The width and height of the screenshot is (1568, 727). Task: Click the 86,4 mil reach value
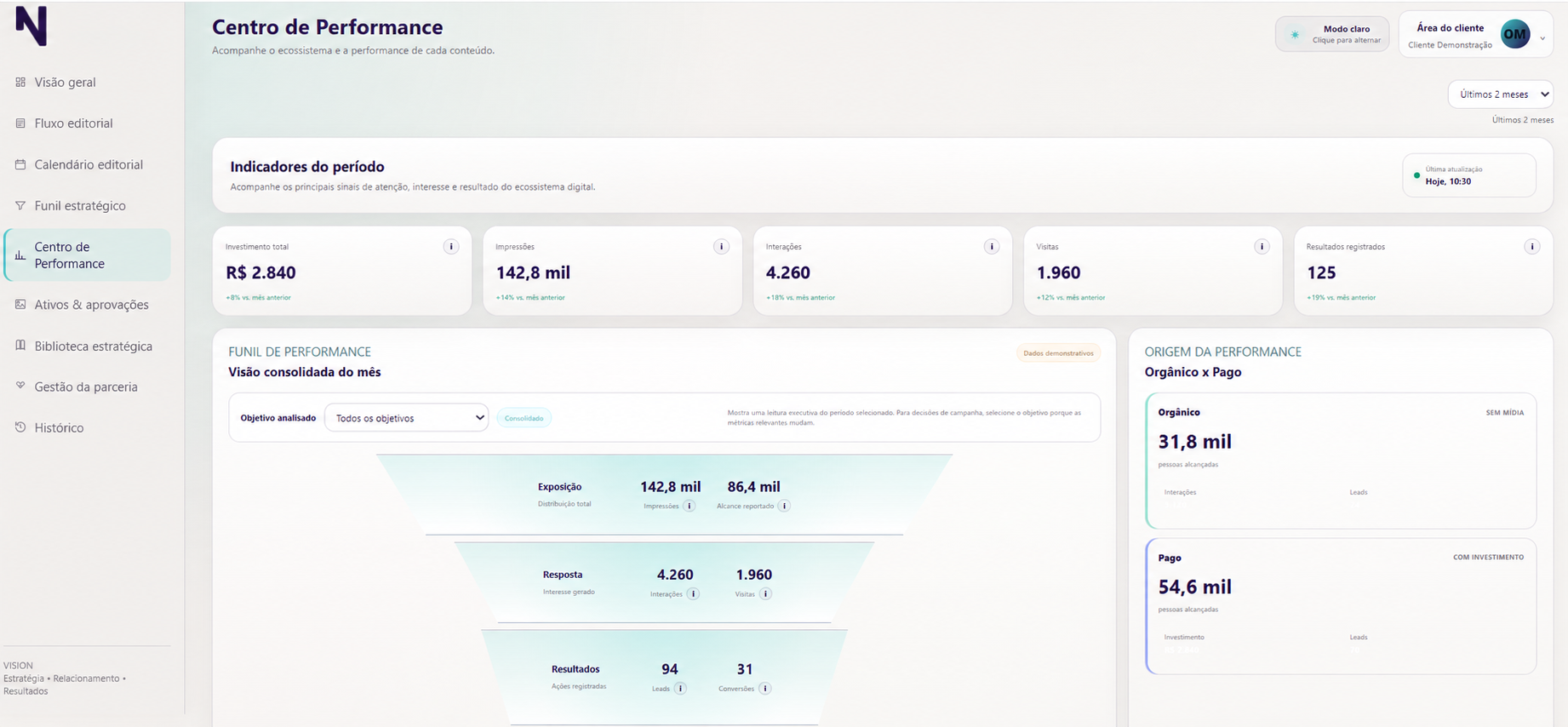click(x=753, y=487)
